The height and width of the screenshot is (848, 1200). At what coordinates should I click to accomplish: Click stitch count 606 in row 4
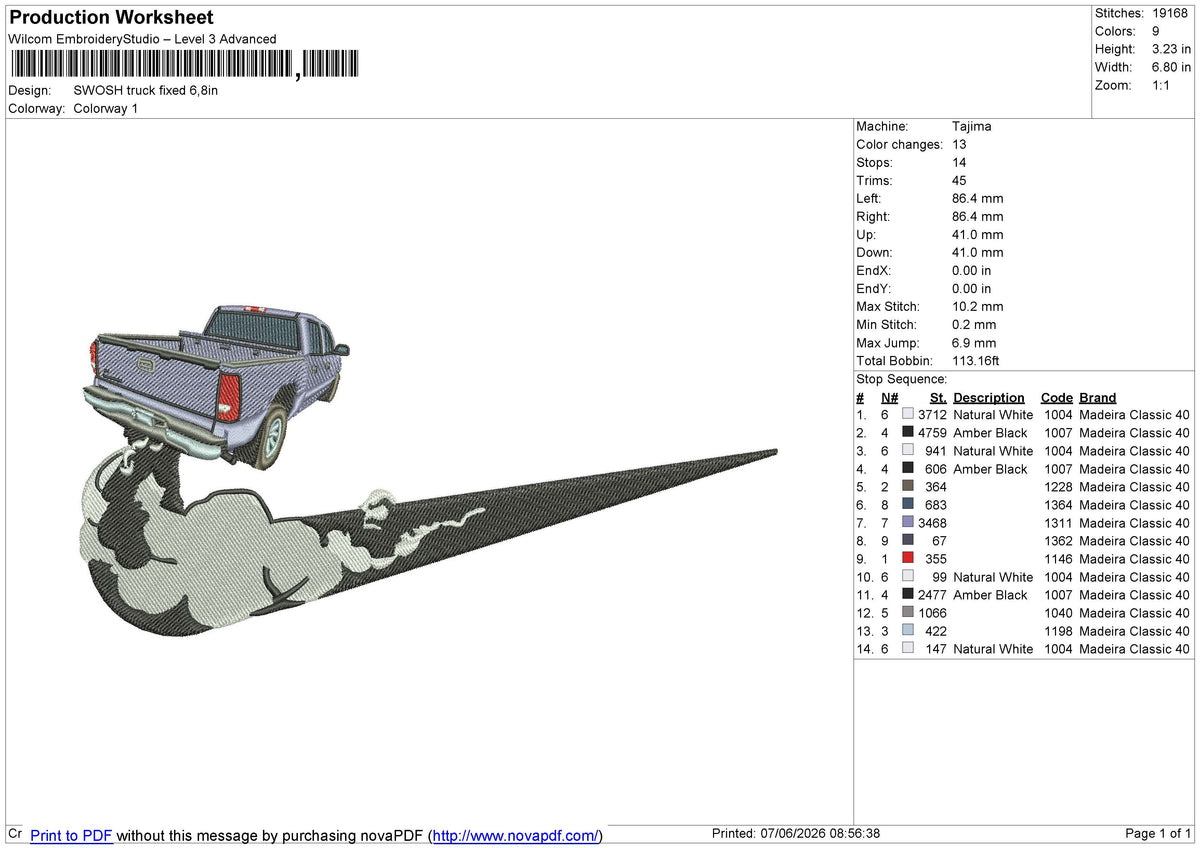click(935, 469)
